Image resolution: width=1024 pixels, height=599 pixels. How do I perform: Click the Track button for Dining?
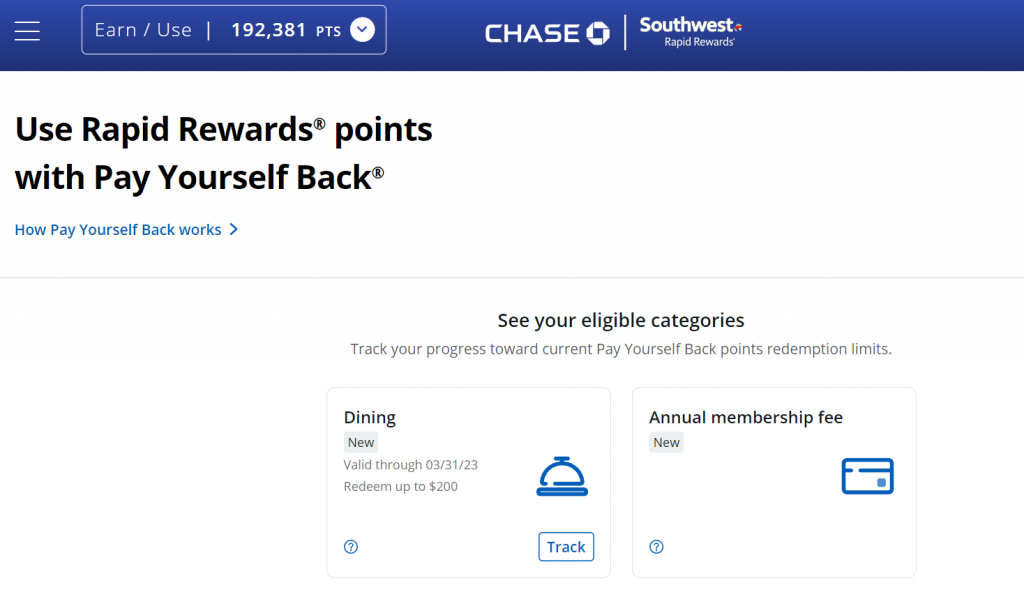point(566,546)
